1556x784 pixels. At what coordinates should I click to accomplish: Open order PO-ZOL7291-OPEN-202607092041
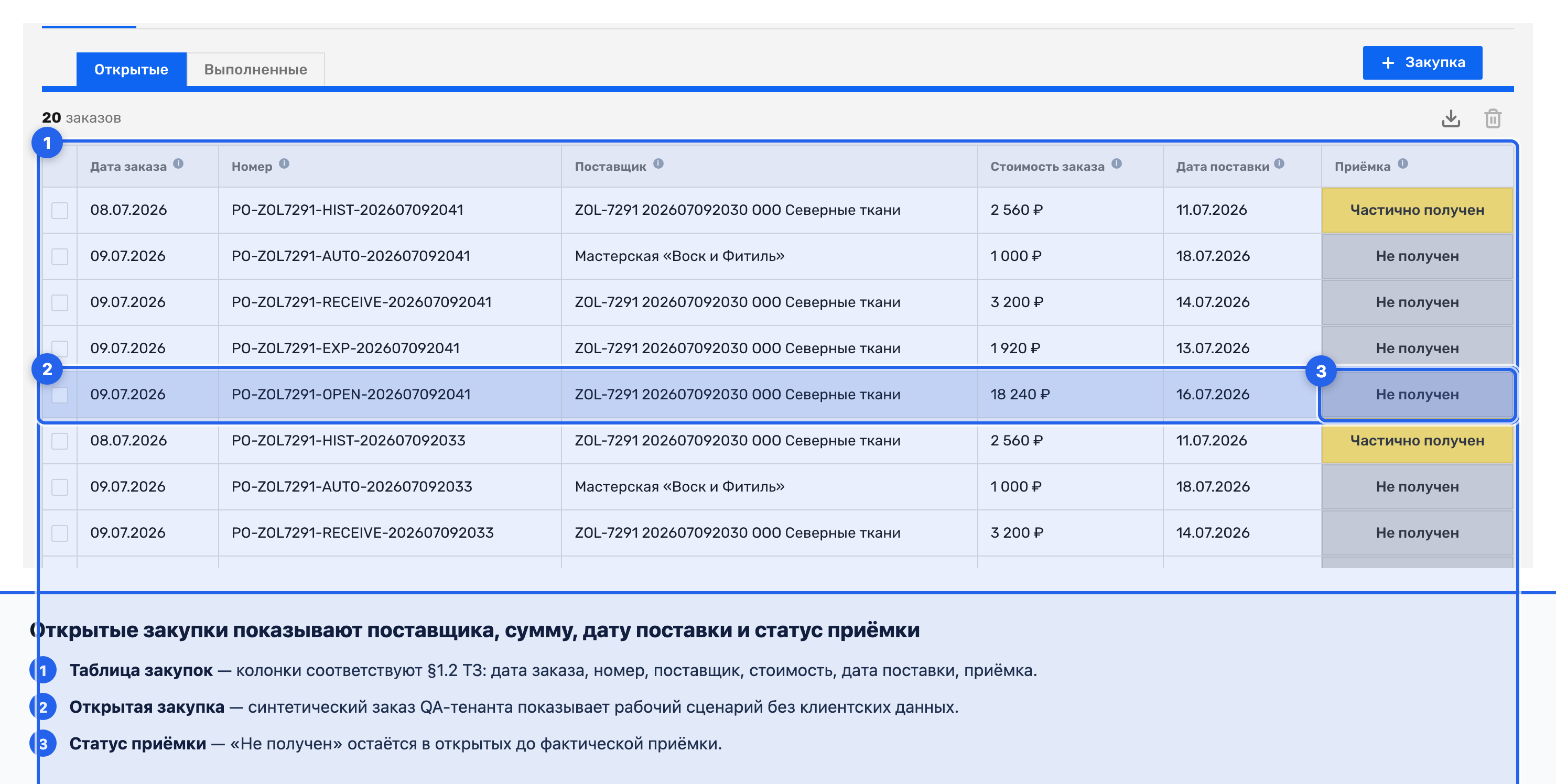coord(351,395)
